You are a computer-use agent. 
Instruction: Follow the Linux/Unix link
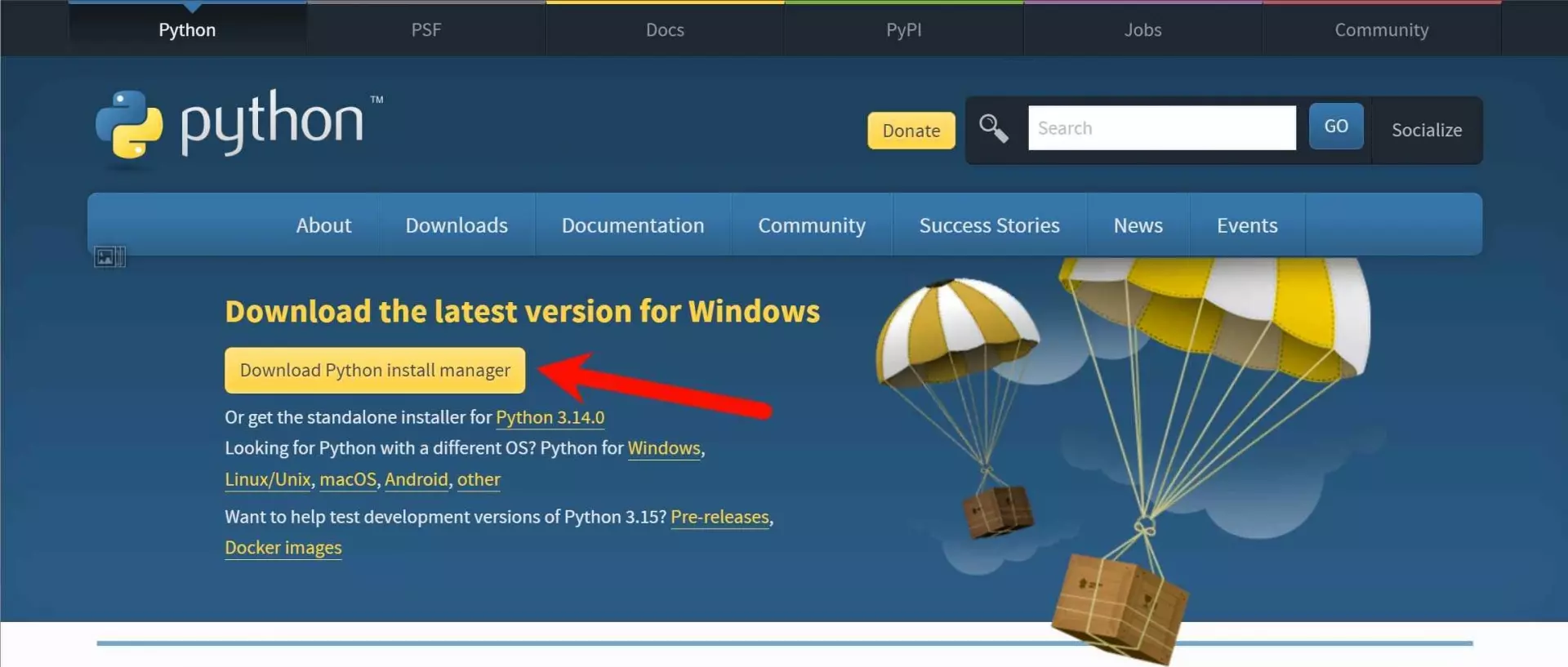coord(268,479)
